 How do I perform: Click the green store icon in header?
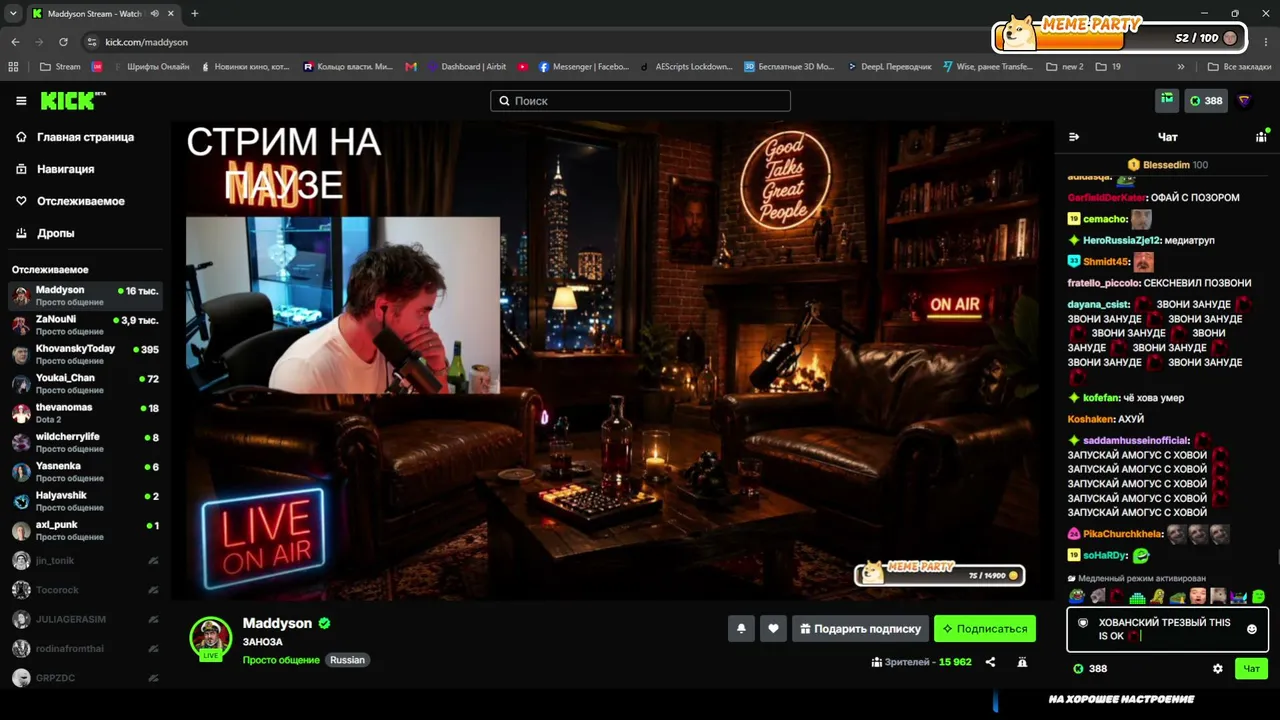[1167, 100]
